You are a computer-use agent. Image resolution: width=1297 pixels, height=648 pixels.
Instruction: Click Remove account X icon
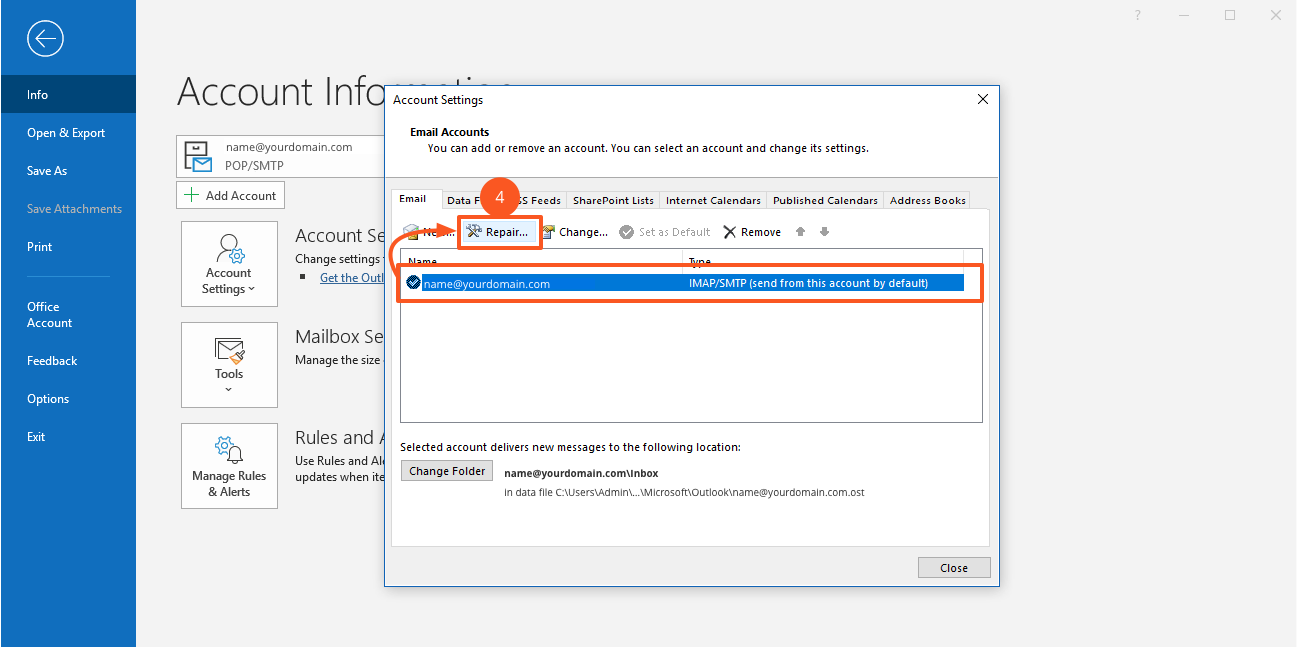click(x=730, y=232)
